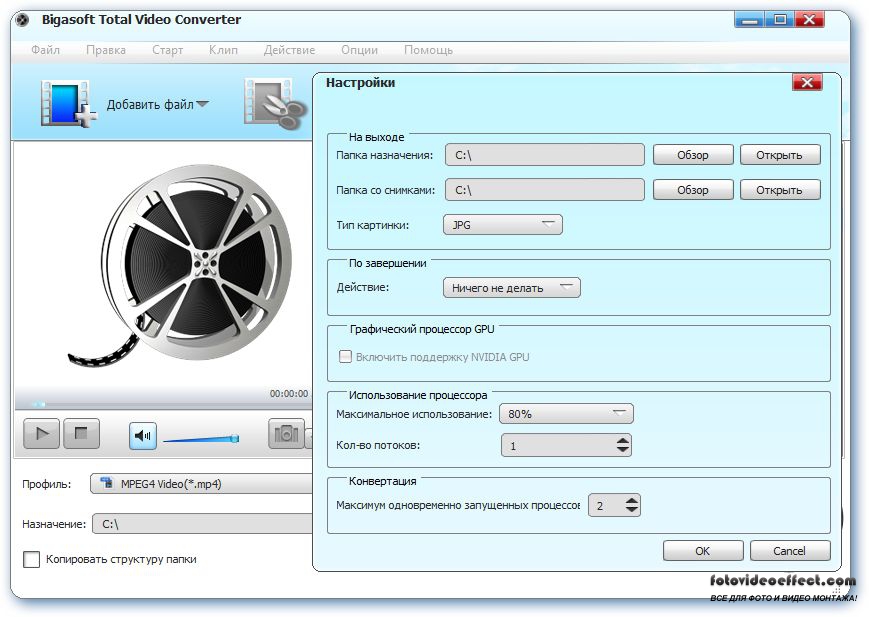Click the Stop playback button
869x617 pixels.
(x=81, y=434)
